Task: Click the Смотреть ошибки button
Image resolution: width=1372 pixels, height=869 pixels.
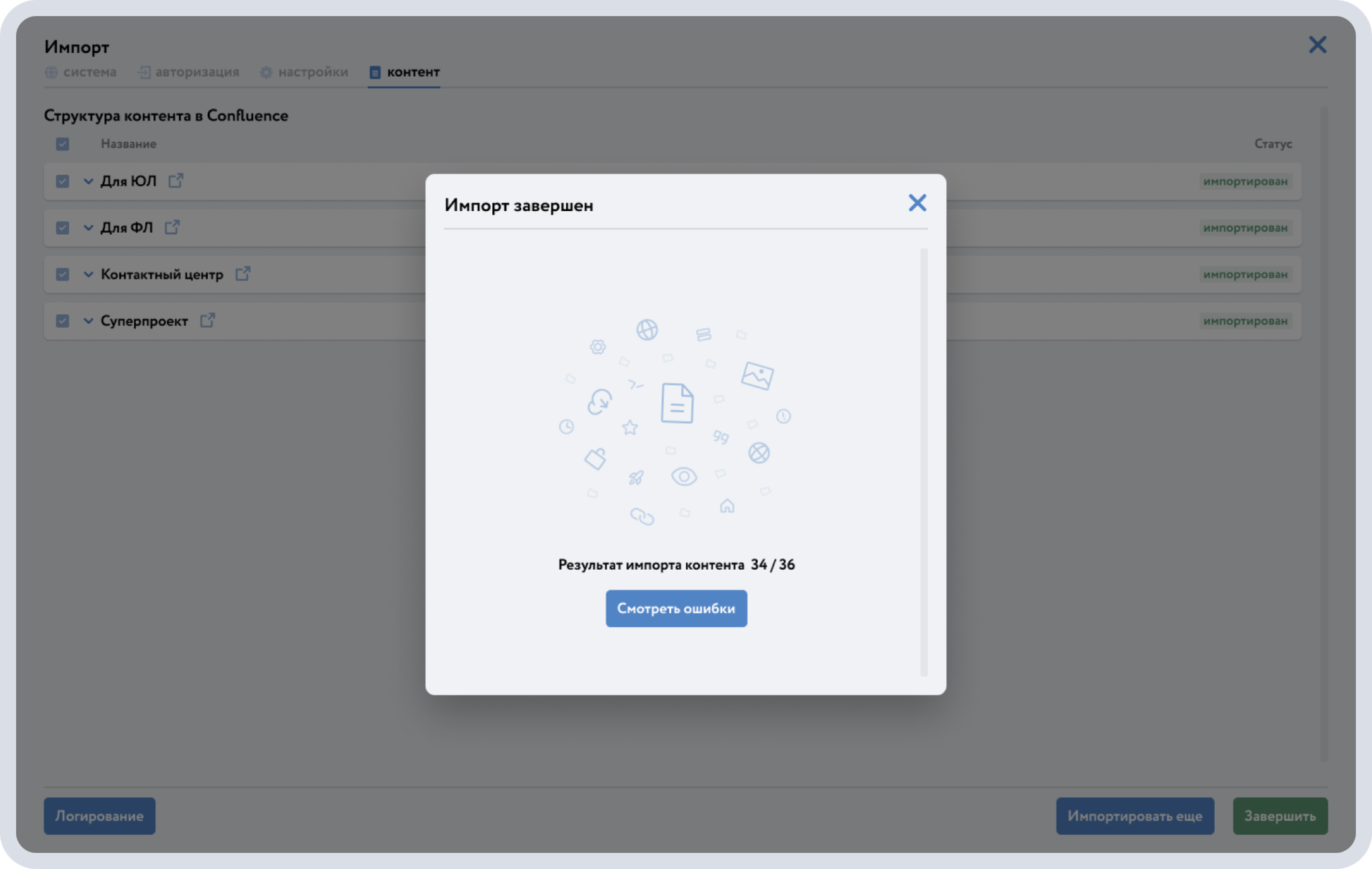Action: coord(676,609)
